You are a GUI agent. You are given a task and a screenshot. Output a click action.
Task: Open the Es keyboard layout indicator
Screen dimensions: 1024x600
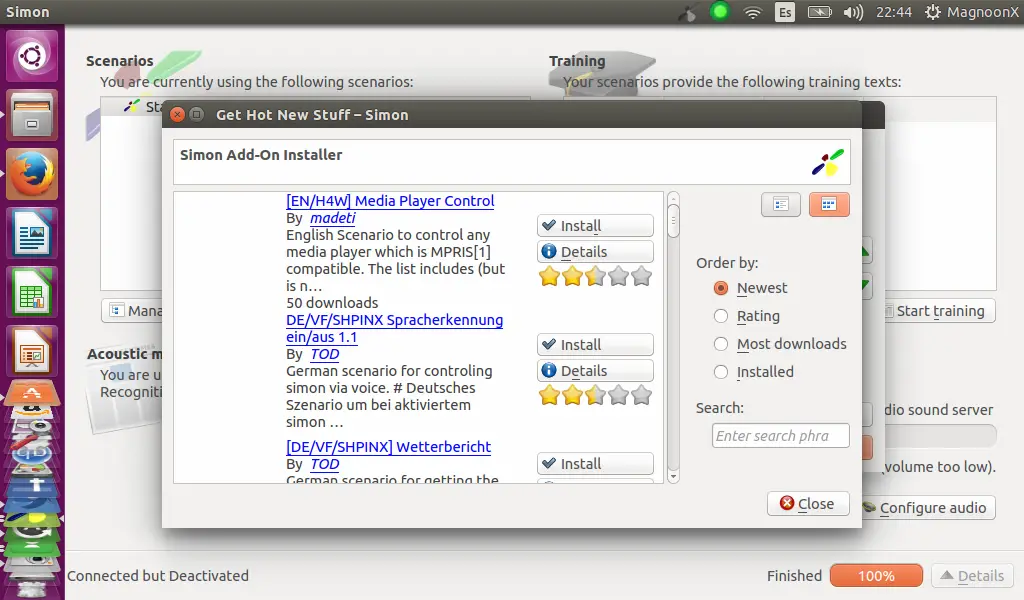[785, 12]
